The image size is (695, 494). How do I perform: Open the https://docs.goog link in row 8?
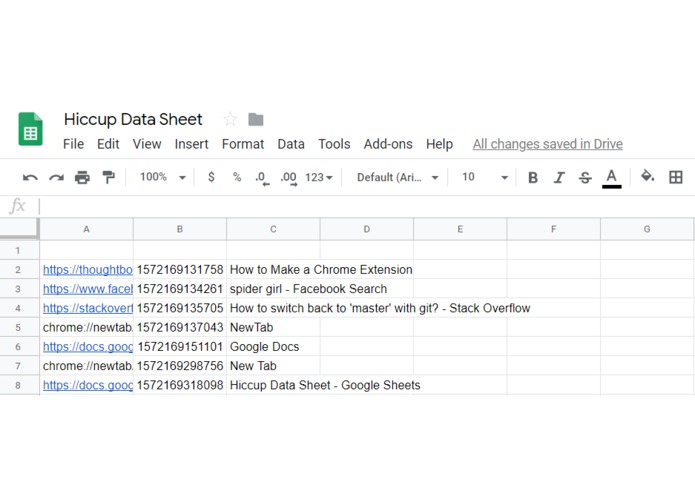click(88, 385)
